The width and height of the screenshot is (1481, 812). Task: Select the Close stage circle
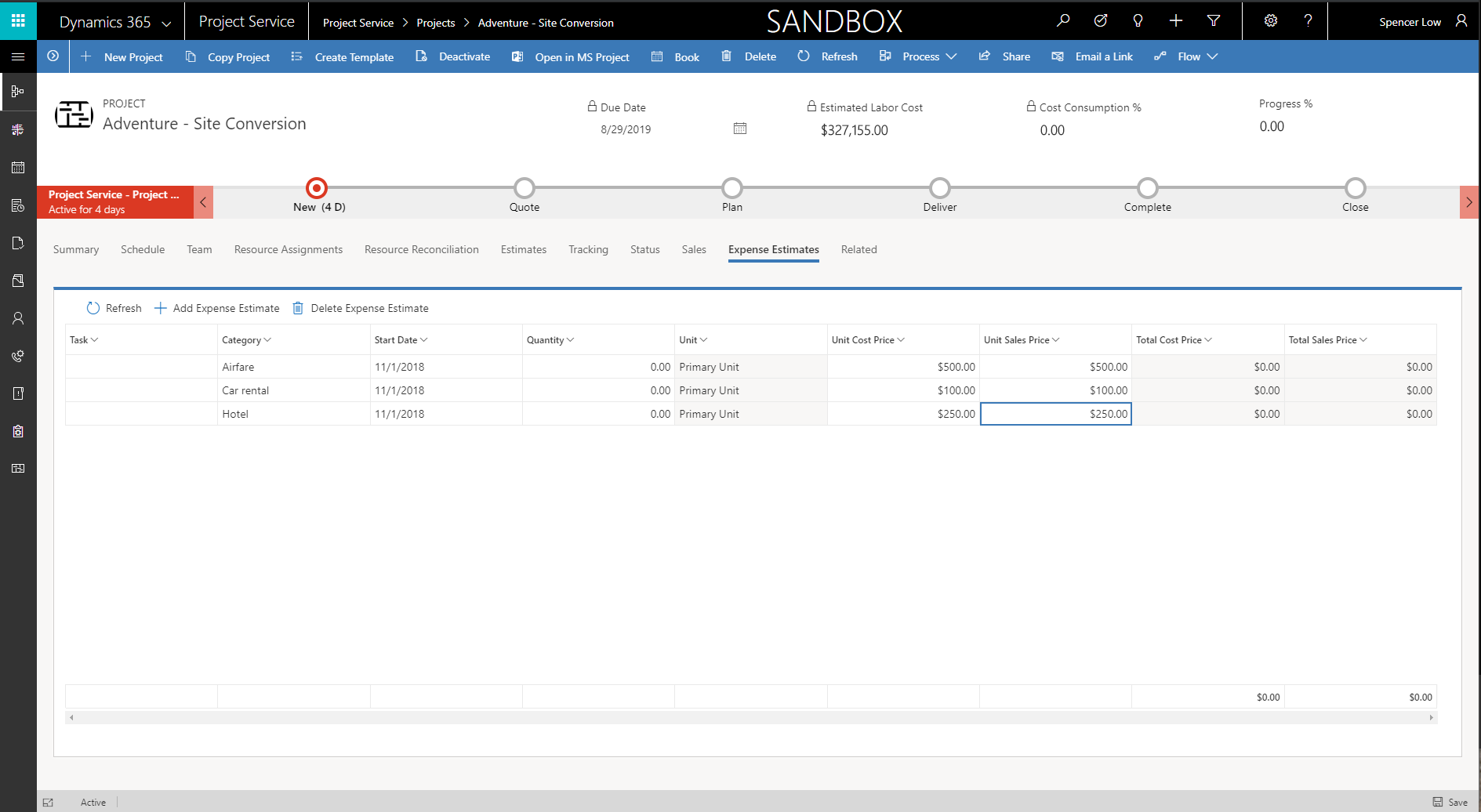[x=1356, y=188]
